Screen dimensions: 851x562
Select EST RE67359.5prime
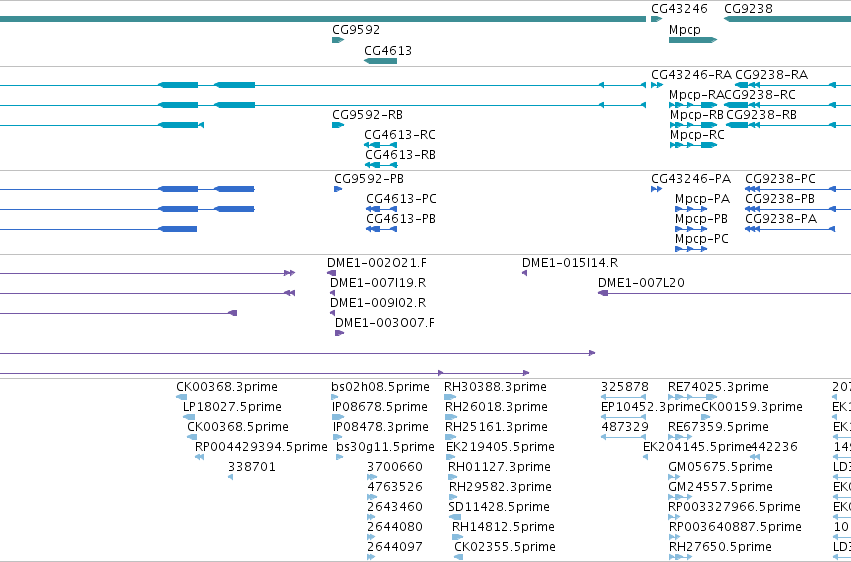click(x=719, y=427)
